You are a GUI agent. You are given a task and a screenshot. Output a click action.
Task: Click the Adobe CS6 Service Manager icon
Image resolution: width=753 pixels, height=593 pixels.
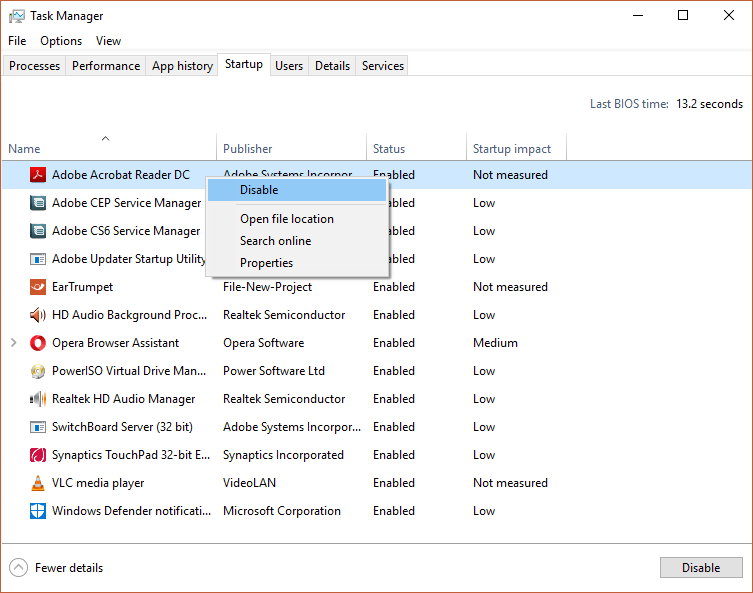click(x=38, y=231)
